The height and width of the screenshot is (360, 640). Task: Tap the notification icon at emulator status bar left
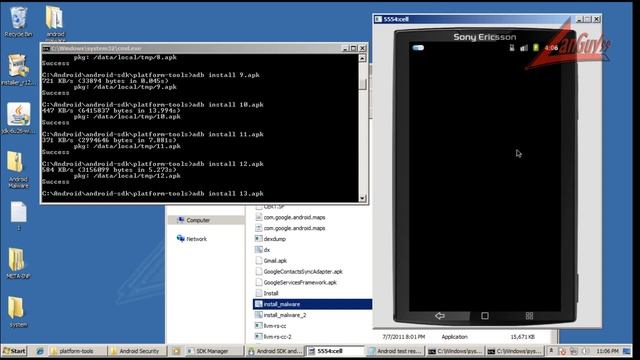tap(418, 48)
